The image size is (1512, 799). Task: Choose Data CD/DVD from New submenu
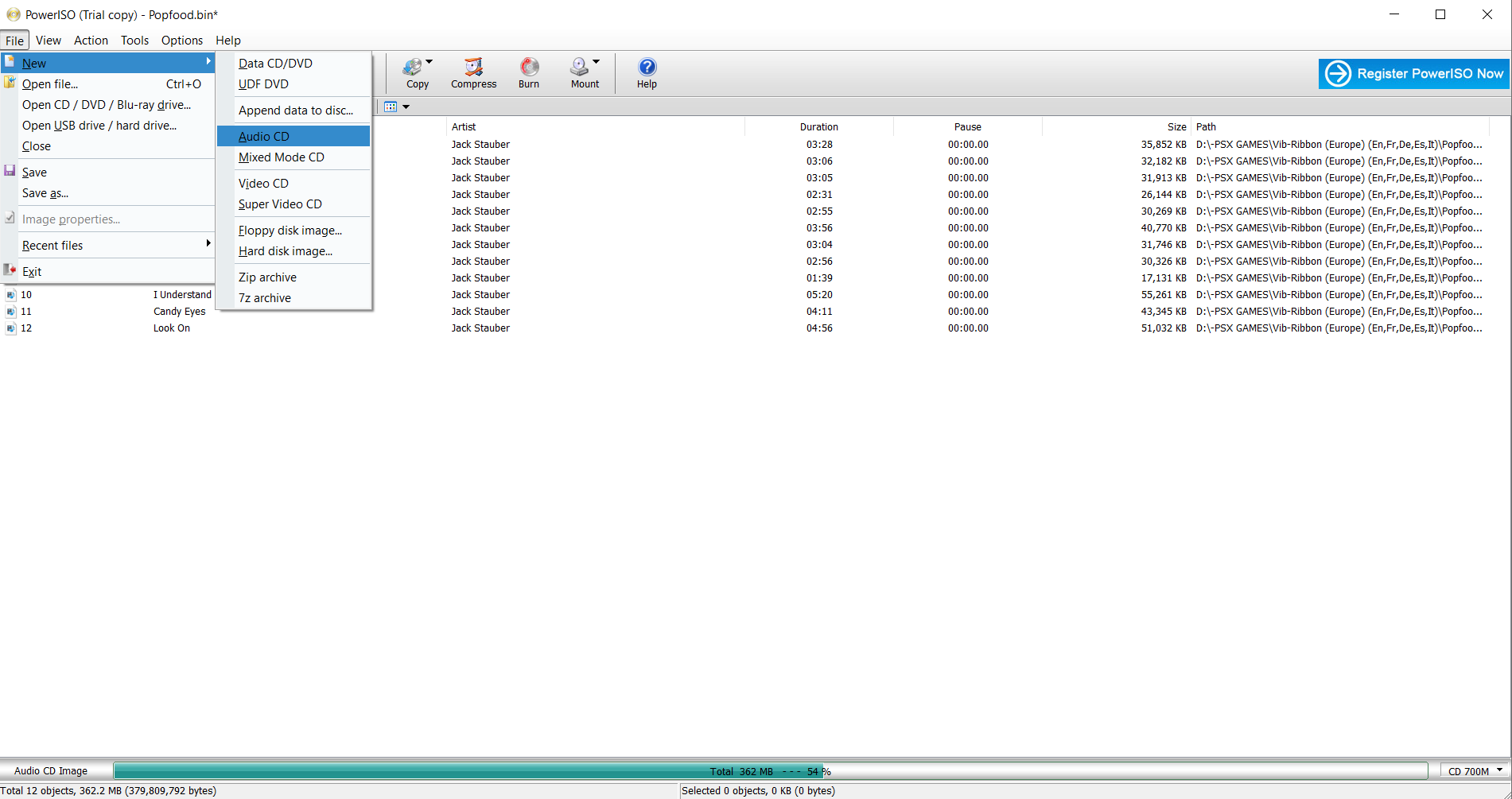[x=293, y=64]
